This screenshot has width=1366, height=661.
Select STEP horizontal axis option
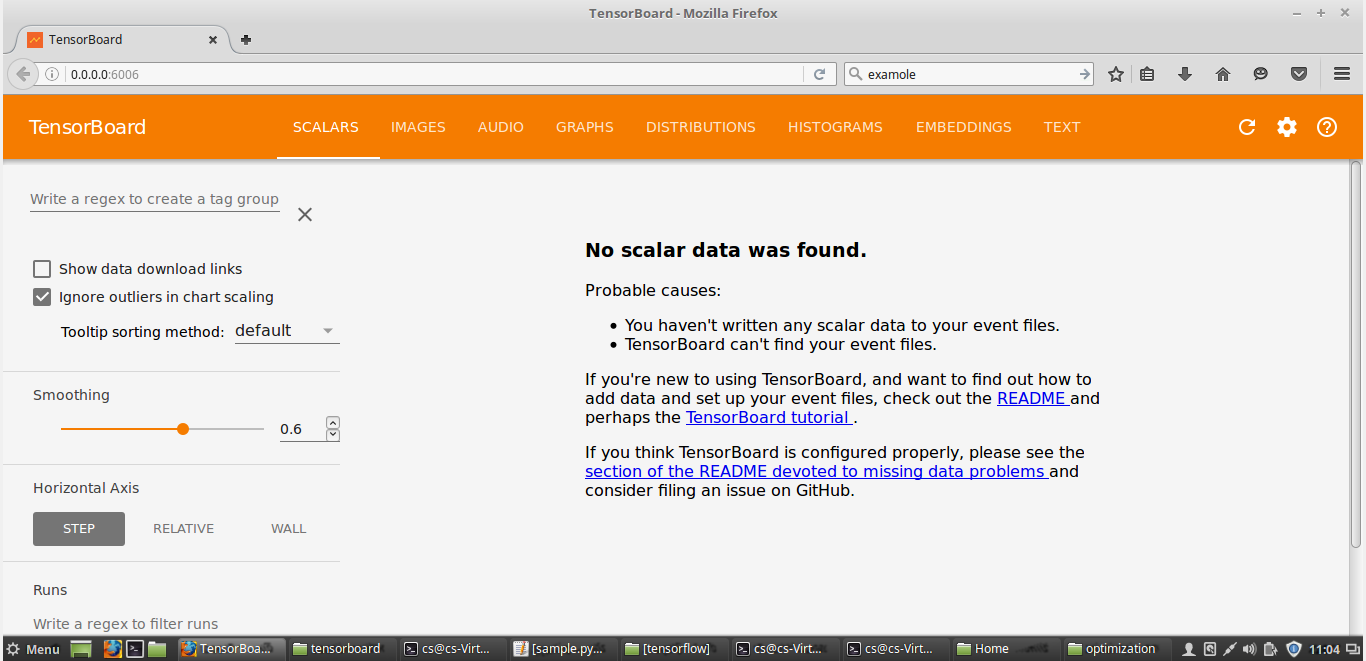coord(79,529)
